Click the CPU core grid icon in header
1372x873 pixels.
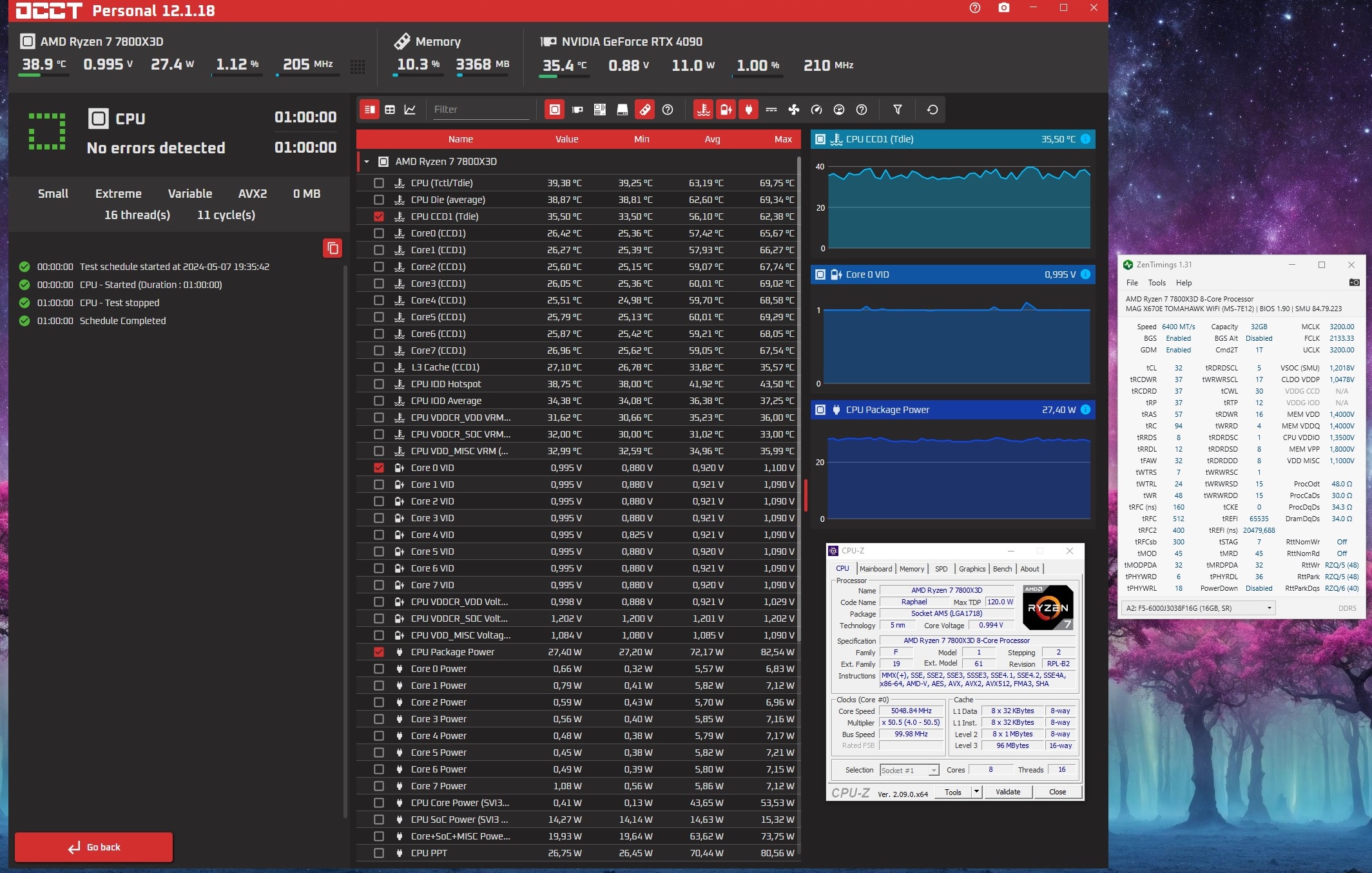(358, 66)
